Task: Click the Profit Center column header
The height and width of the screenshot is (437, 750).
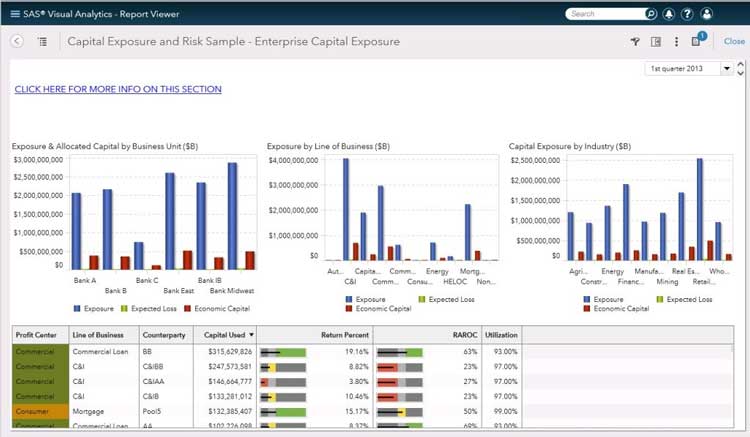Action: pyautogui.click(x=38, y=335)
